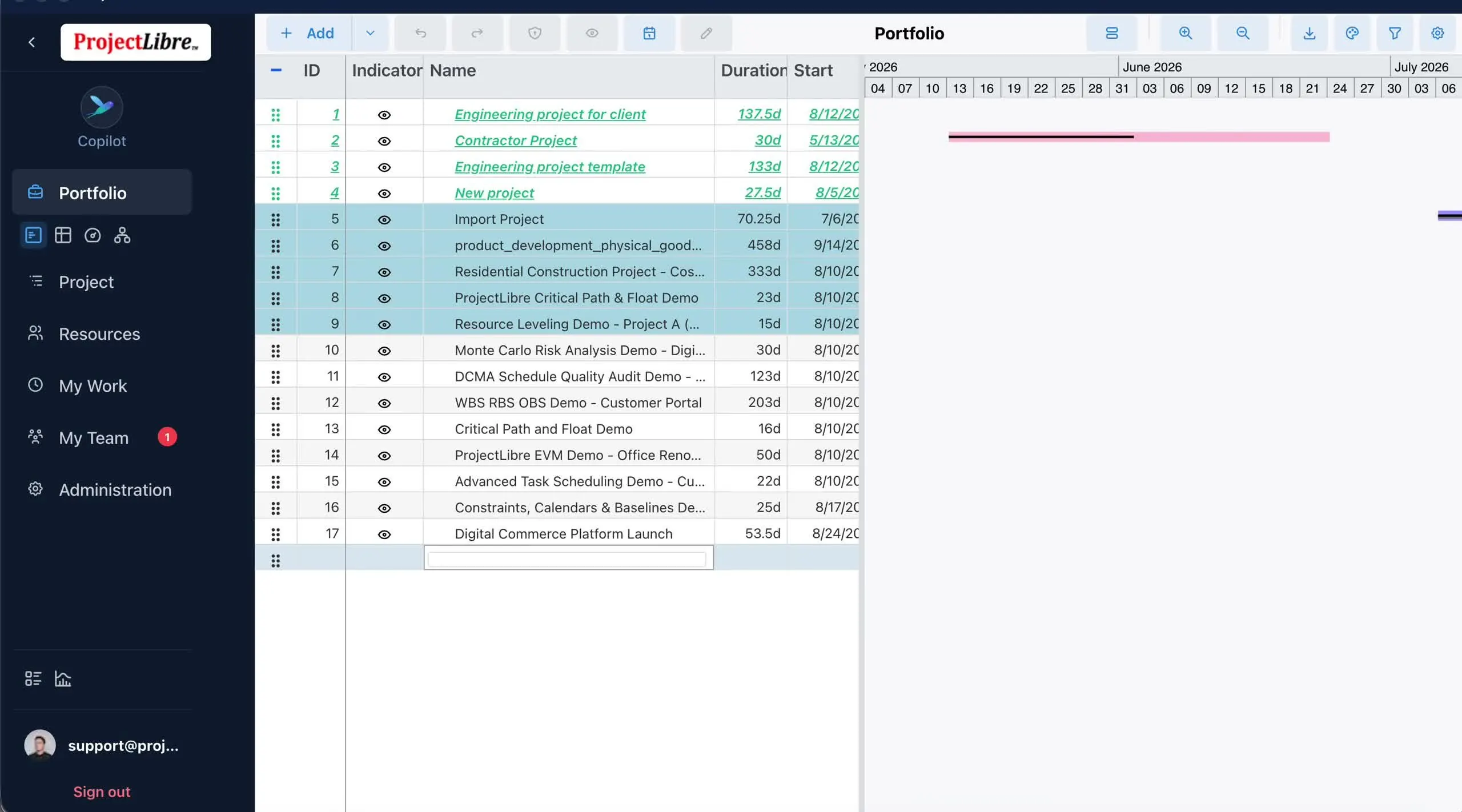Open the My Team sidebar section
This screenshot has height=812, width=1462.
pos(102,437)
